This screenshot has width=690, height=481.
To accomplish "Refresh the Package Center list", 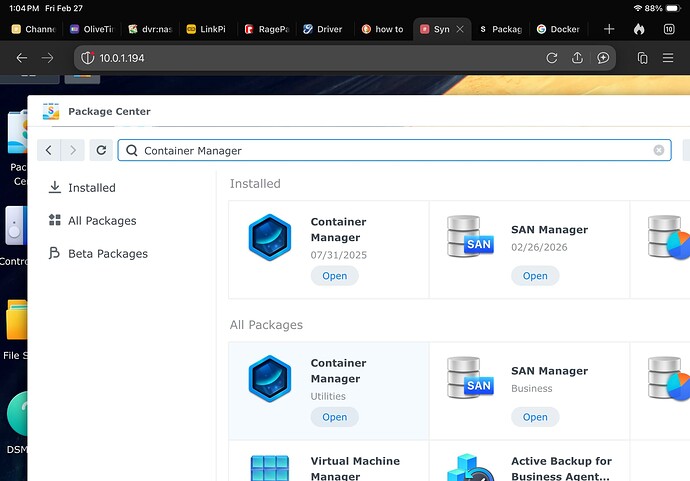I will (x=100, y=150).
